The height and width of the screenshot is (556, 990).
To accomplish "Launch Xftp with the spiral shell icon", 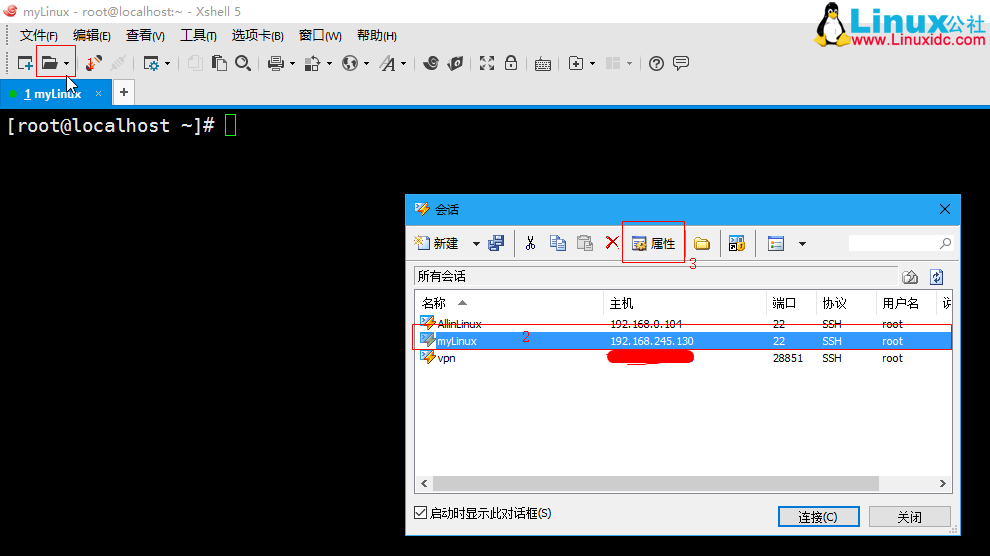I will [x=431, y=63].
